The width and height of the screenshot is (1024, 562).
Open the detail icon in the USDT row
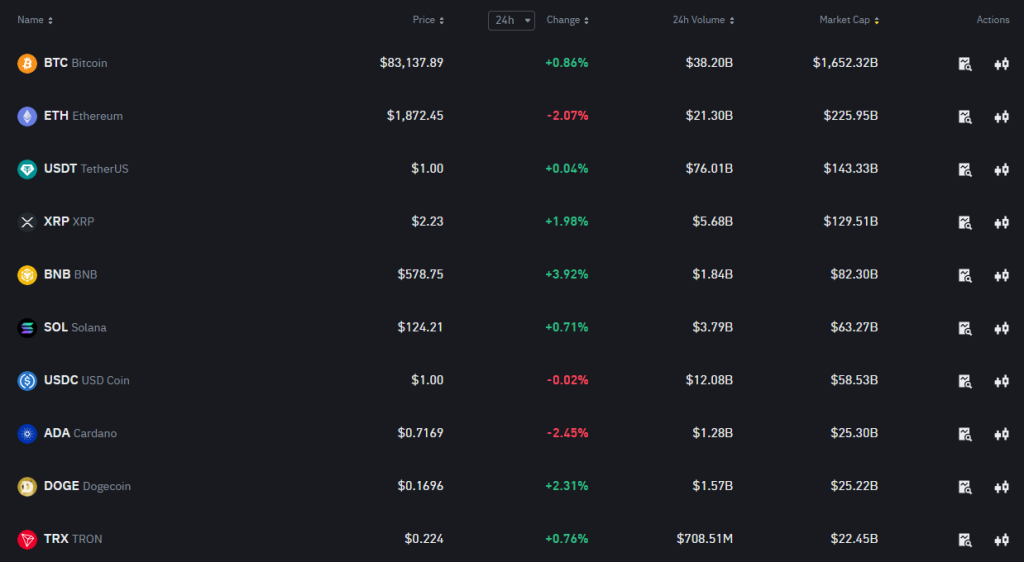tap(965, 170)
